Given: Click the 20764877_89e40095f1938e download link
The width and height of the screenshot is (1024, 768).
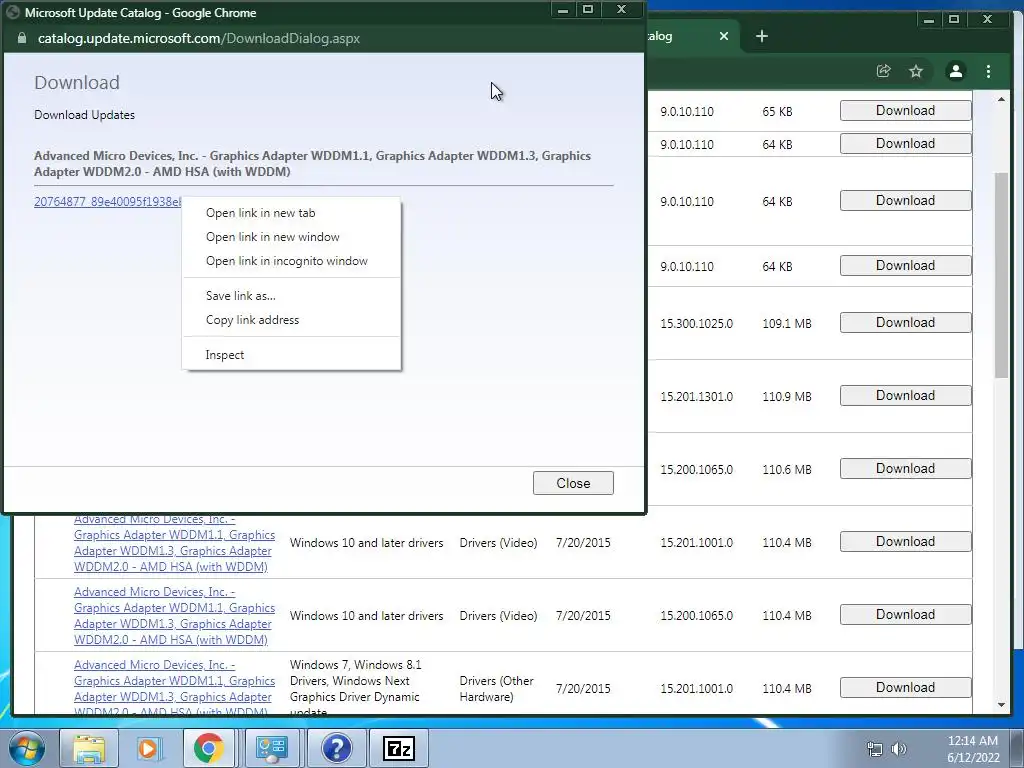Looking at the screenshot, I should 108,202.
